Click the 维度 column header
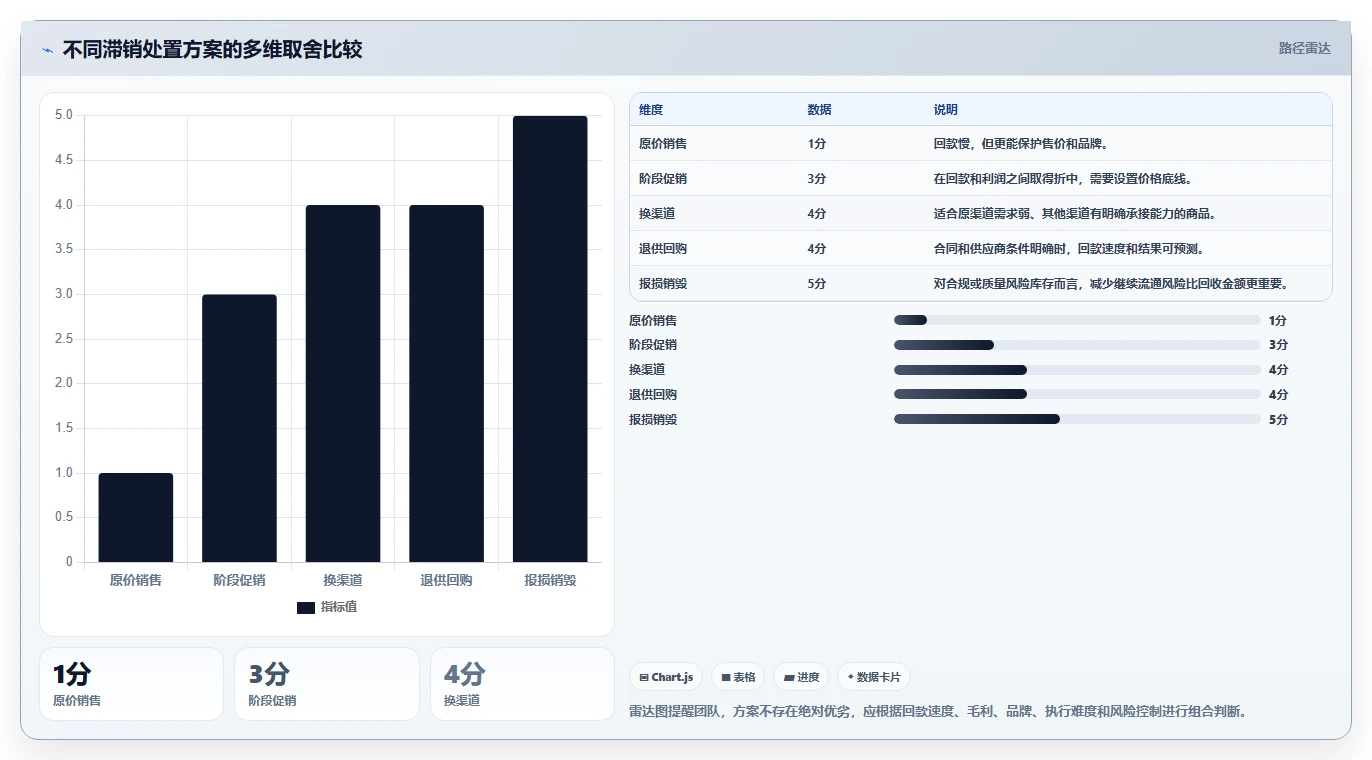The width and height of the screenshot is (1372, 760). (651, 110)
